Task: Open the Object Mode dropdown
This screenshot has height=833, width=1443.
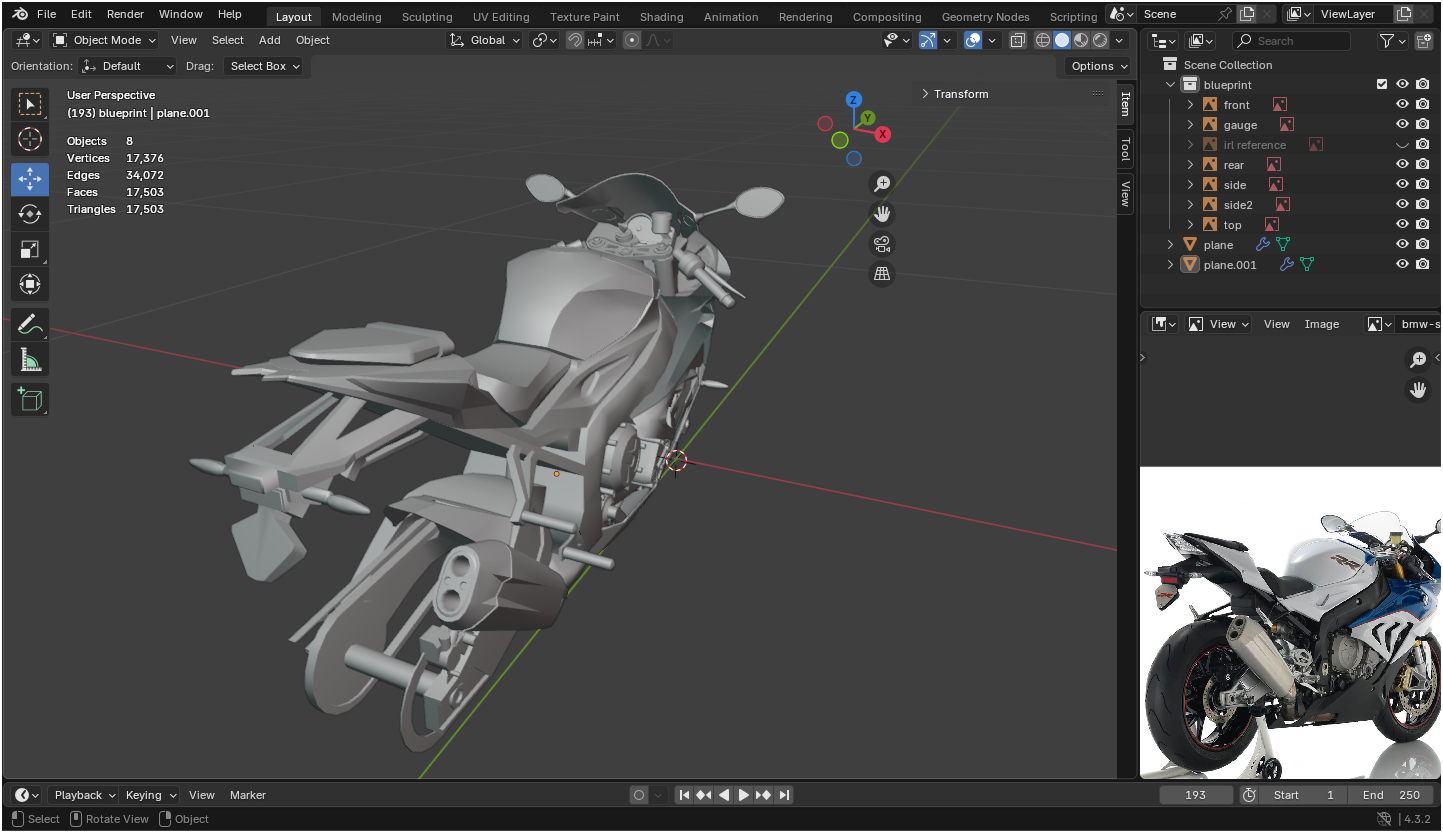Action: click(x=104, y=40)
